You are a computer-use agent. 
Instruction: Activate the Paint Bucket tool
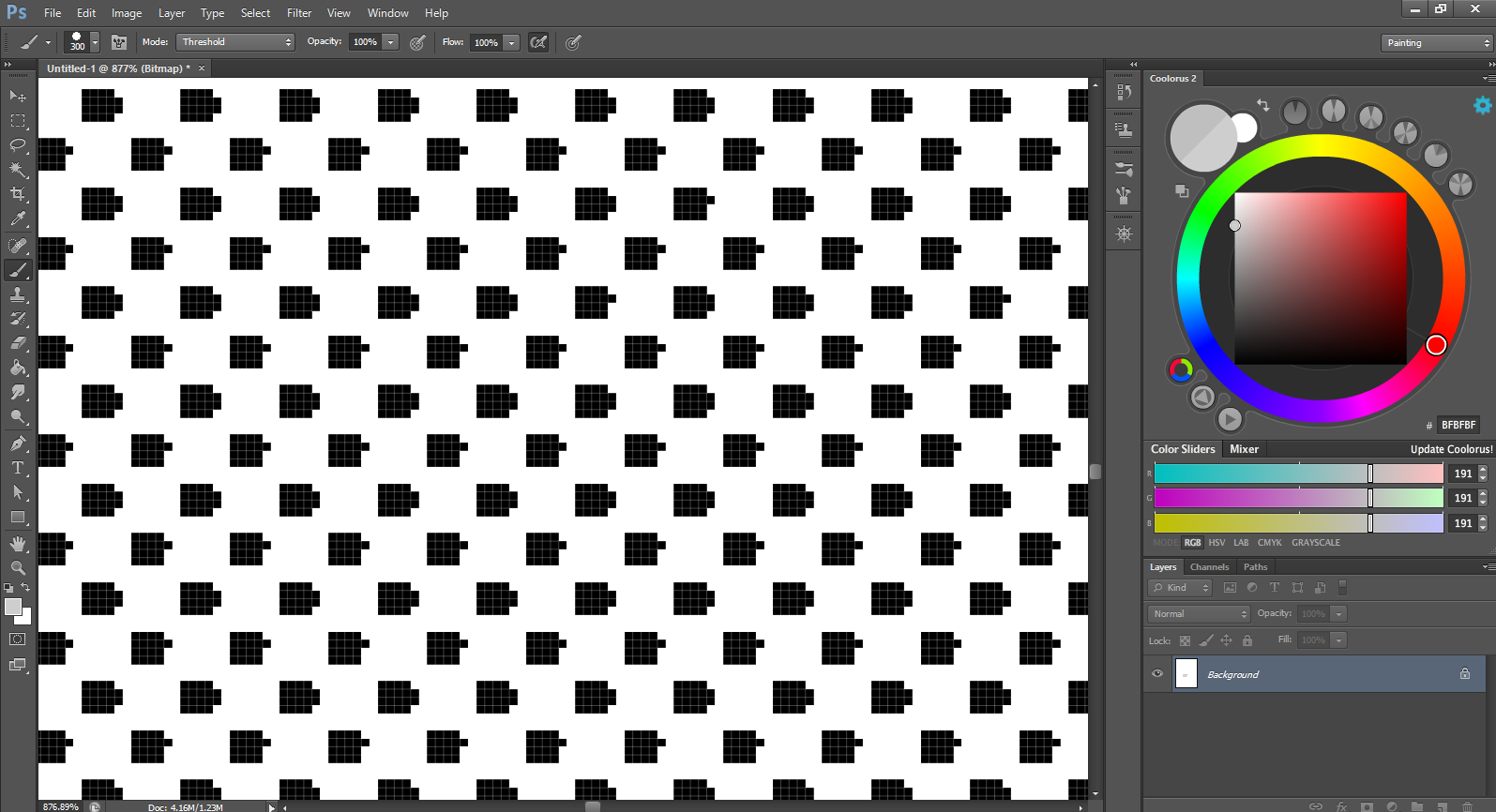tap(18, 368)
